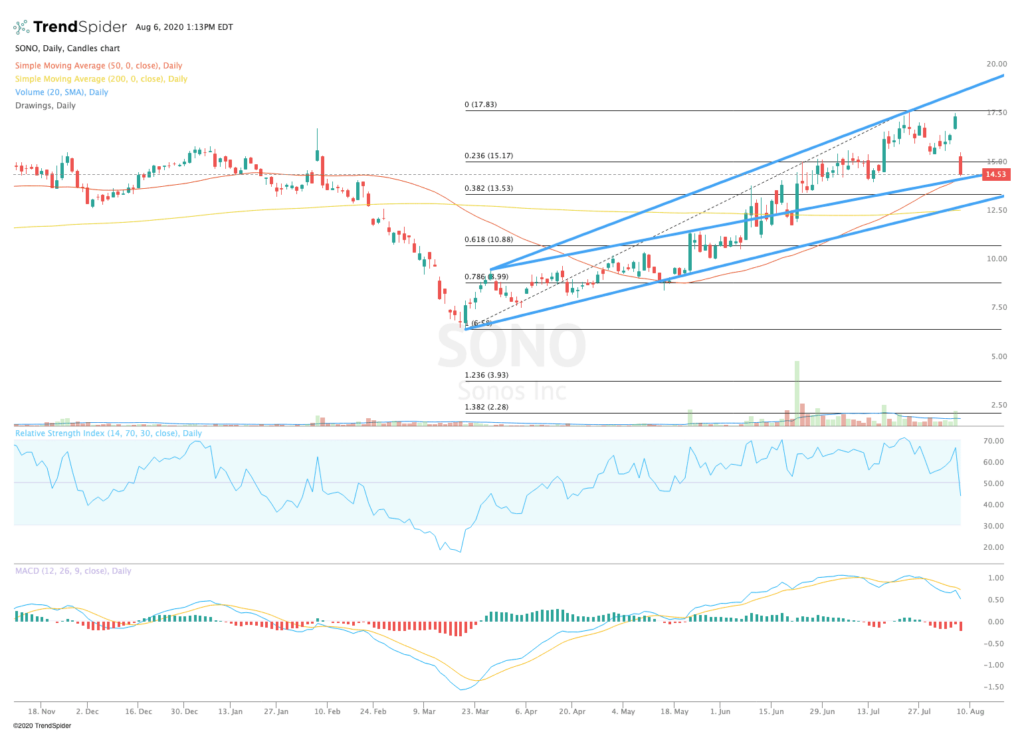Click the '23. Mar' date on time axis
The width and height of the screenshot is (1024, 732).
[475, 711]
